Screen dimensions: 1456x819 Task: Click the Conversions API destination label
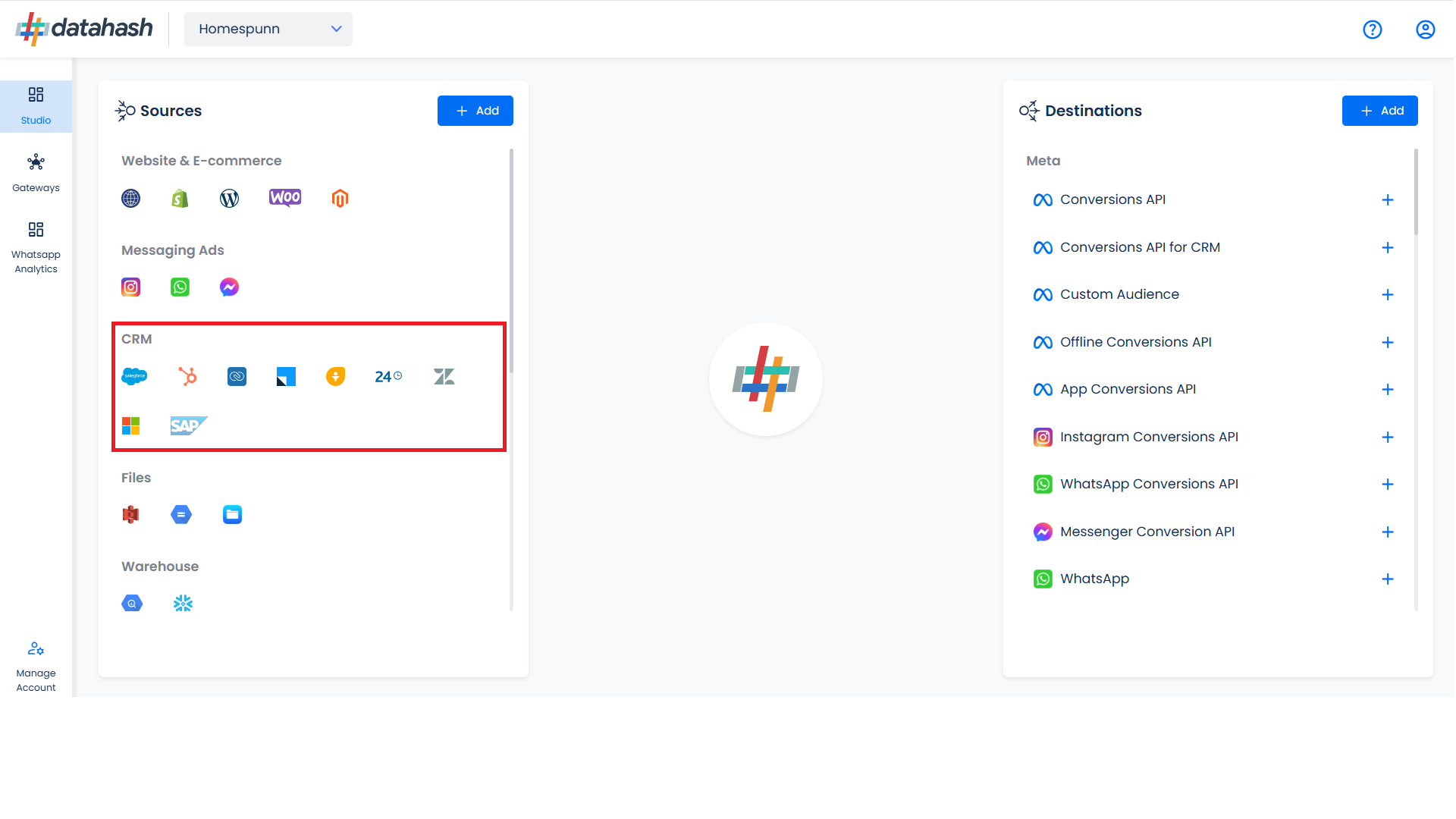pyautogui.click(x=1112, y=199)
